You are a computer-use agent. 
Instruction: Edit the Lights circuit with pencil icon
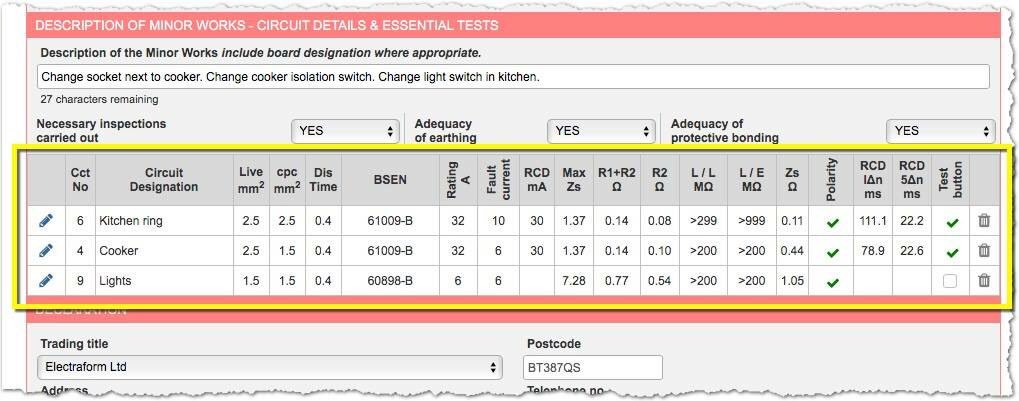coord(45,281)
